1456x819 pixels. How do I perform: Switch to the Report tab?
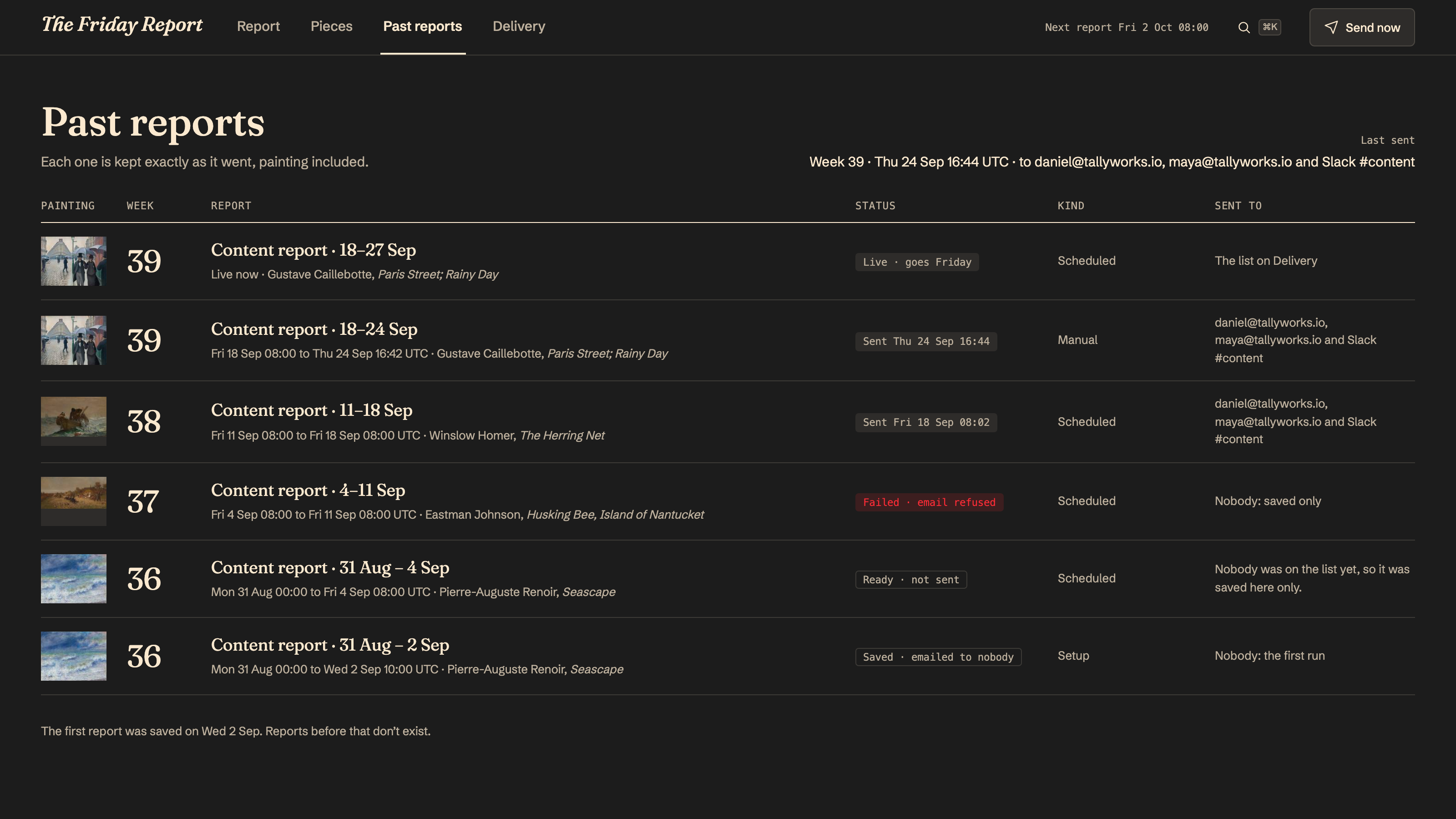pos(258,26)
